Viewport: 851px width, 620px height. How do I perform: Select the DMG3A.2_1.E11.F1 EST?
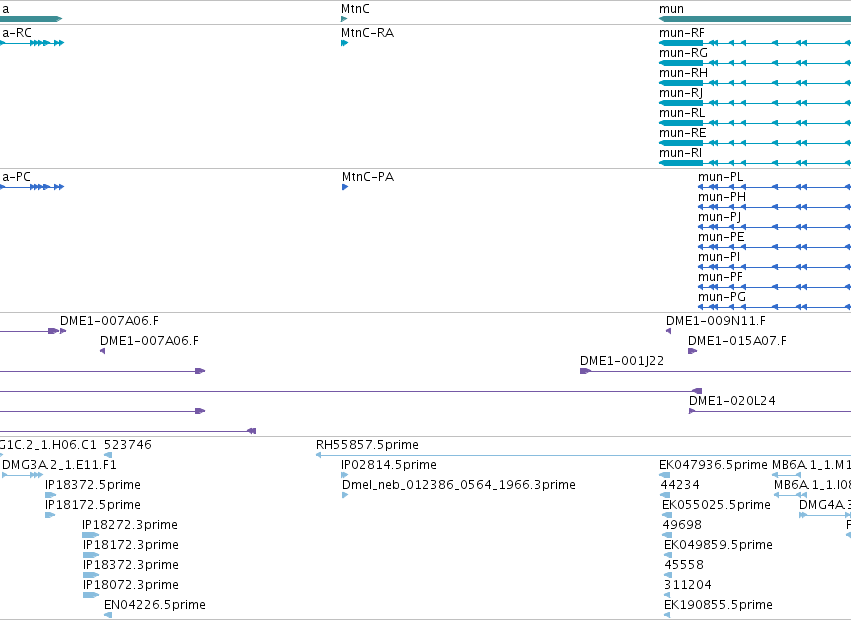[22, 475]
